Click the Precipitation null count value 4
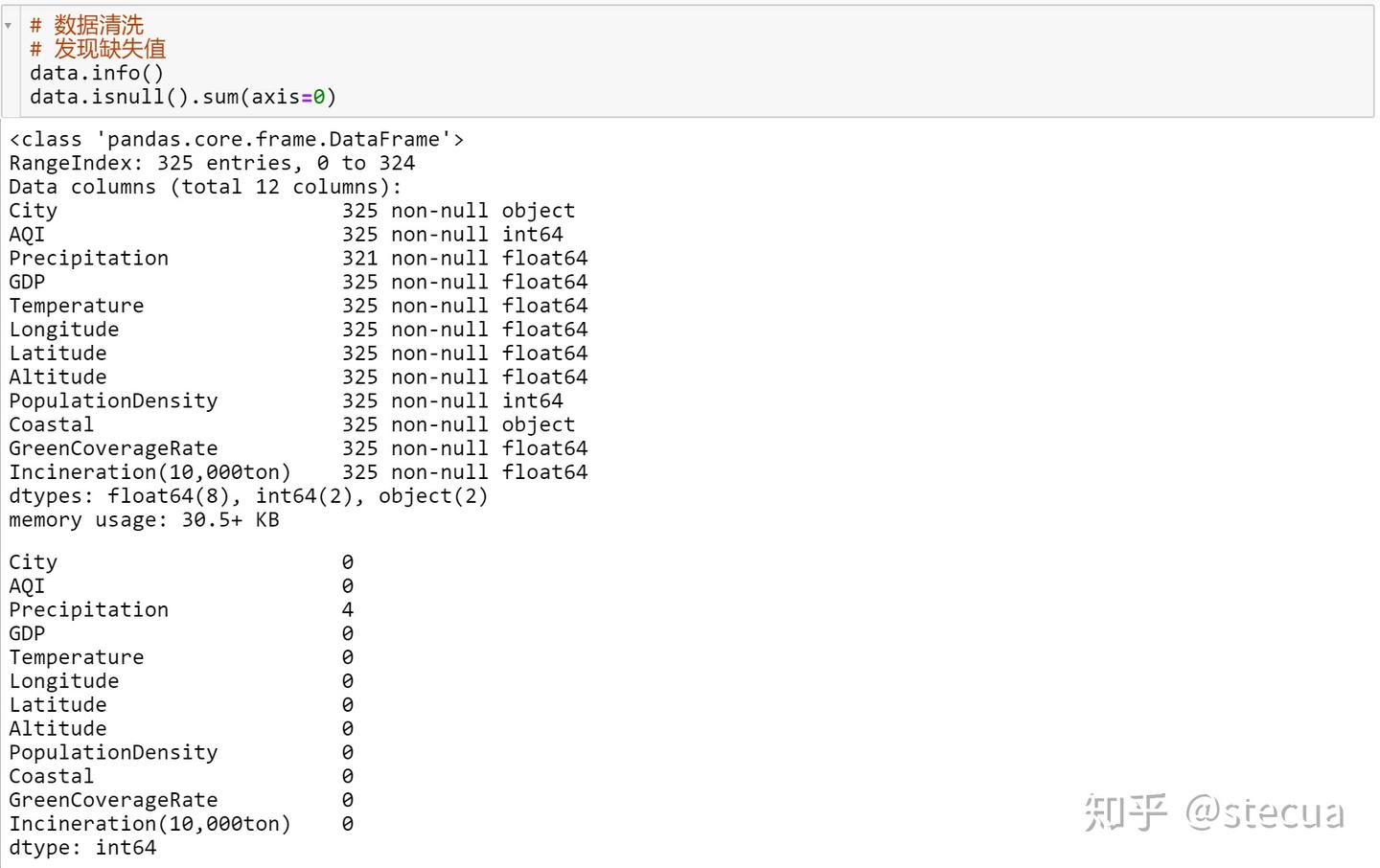Screen dimensions: 1380x868 [347, 610]
